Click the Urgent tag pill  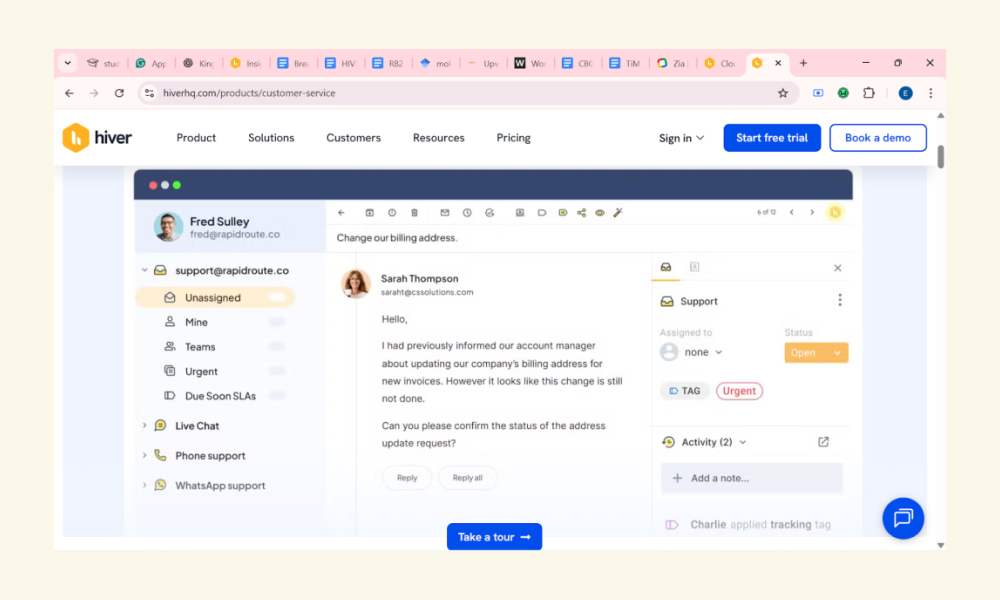pos(739,391)
